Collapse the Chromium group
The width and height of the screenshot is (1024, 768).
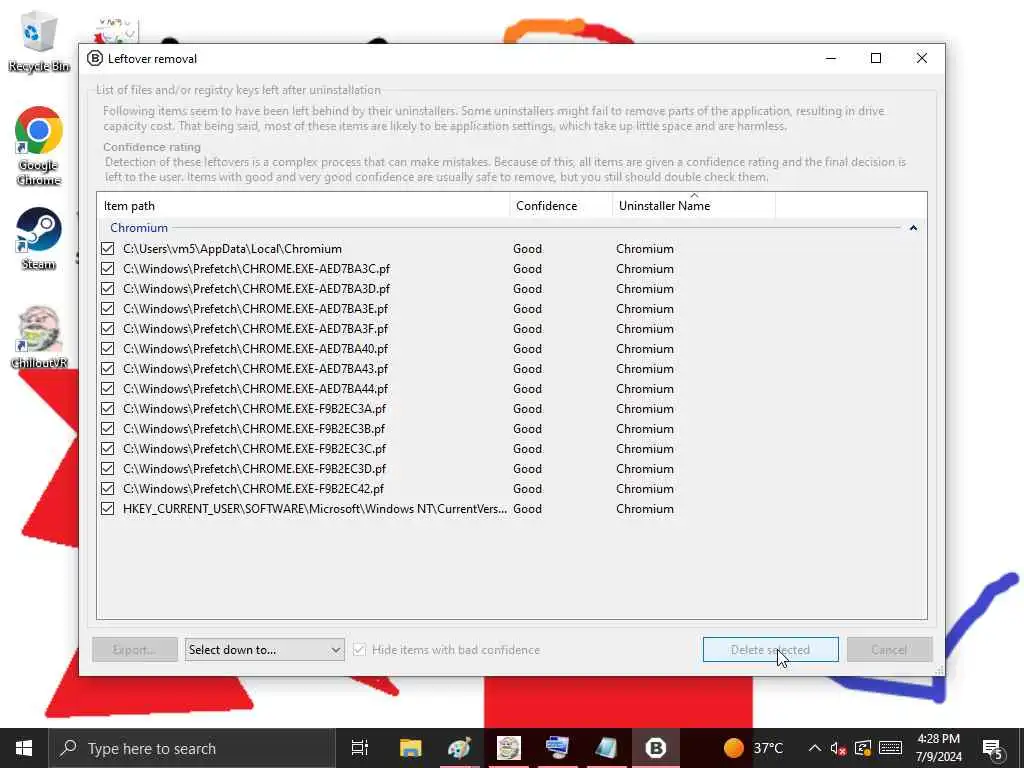[913, 228]
